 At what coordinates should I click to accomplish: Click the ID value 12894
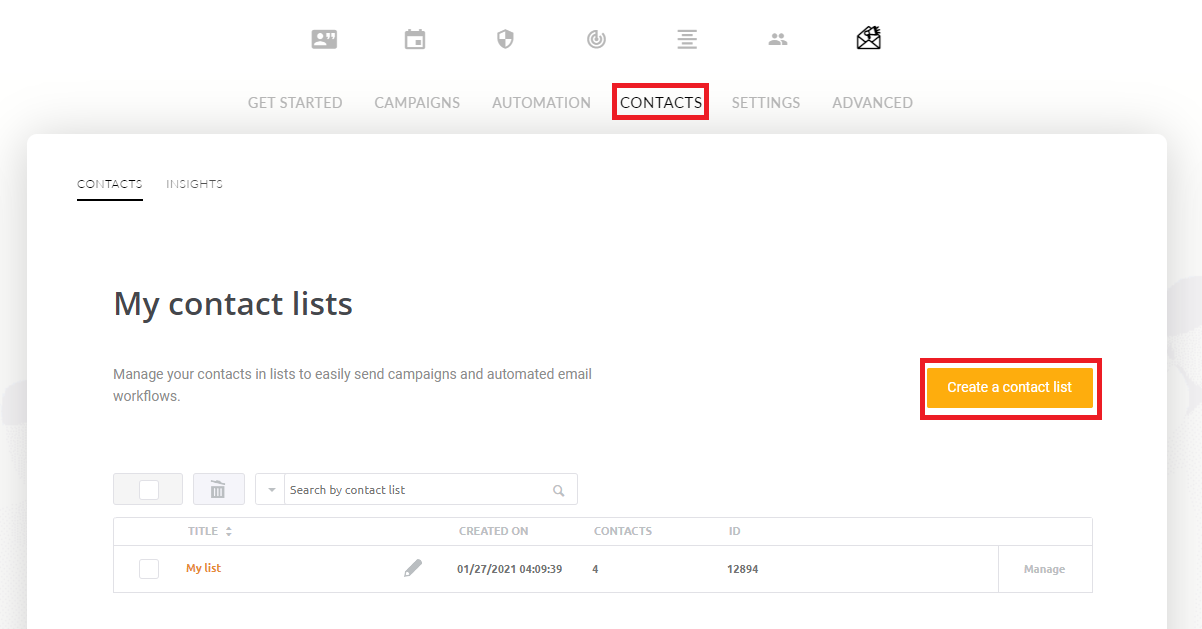click(x=742, y=569)
